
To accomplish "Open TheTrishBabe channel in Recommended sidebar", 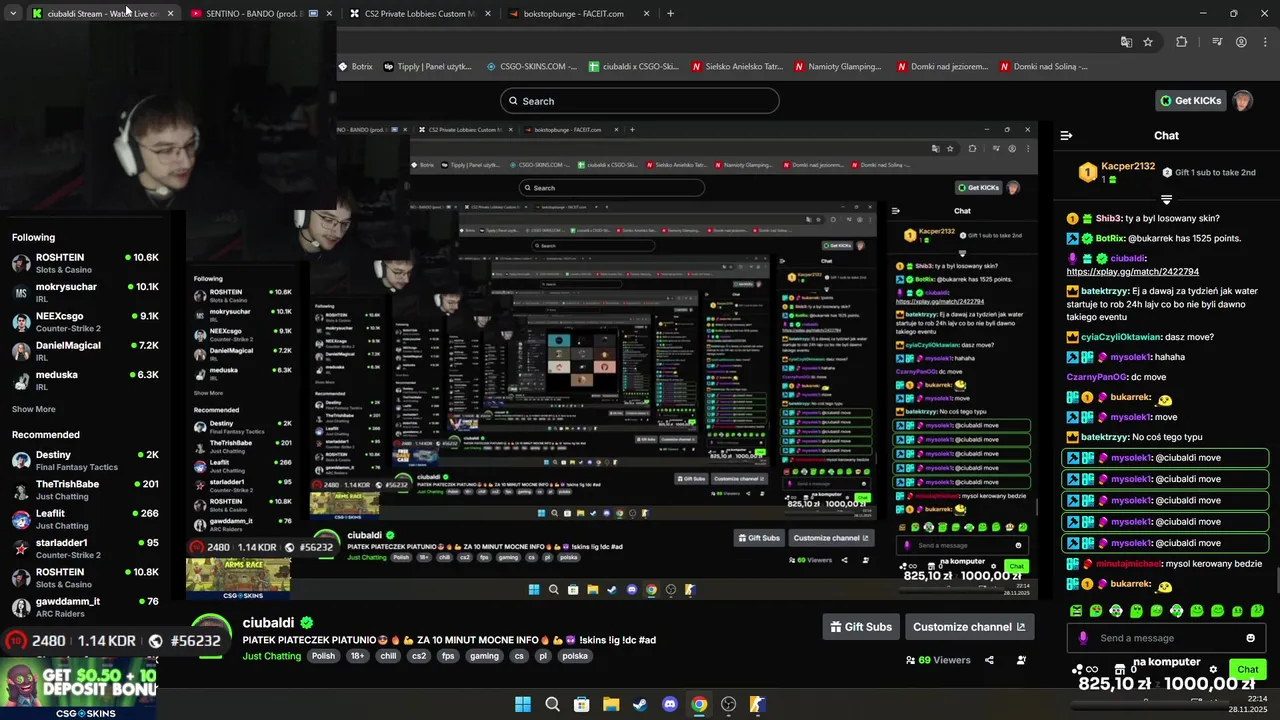I will 85,490.
